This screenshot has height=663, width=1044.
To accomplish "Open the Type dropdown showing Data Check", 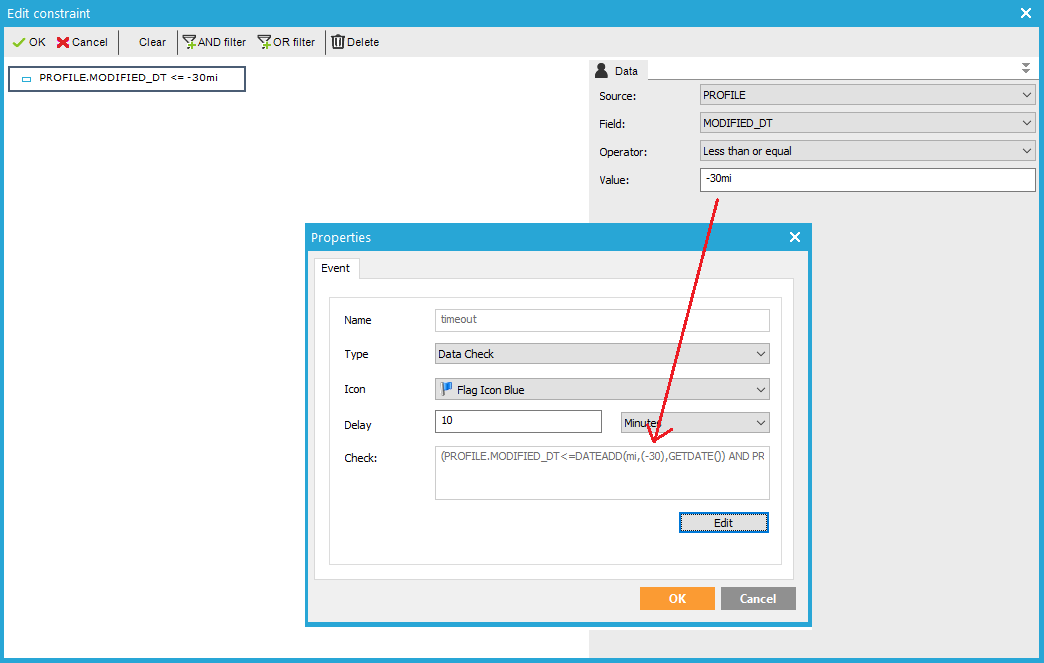I will coord(602,354).
